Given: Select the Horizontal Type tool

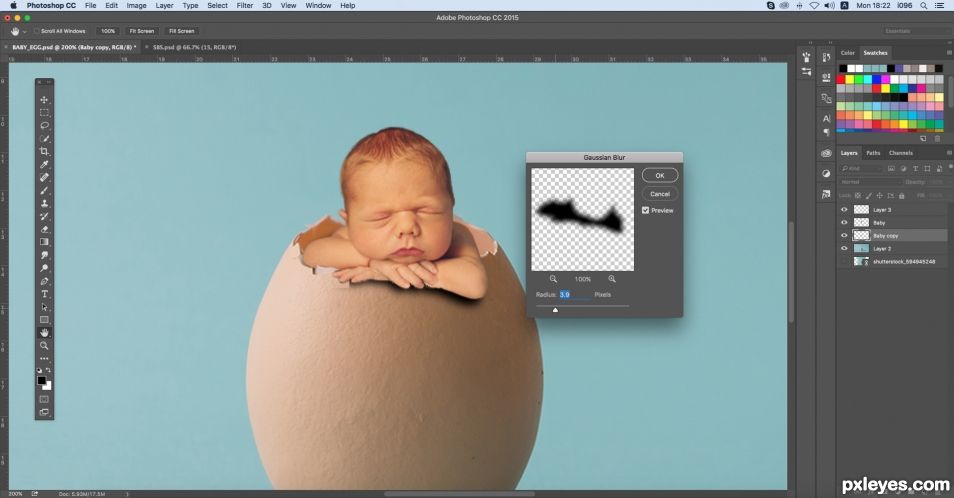Looking at the screenshot, I should 44,294.
